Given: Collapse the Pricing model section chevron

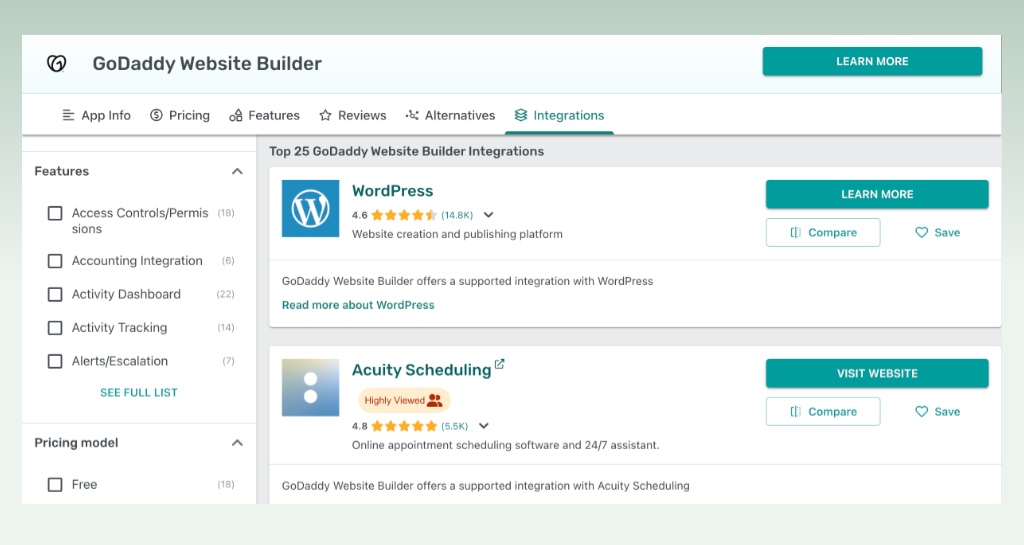Looking at the screenshot, I should point(237,443).
